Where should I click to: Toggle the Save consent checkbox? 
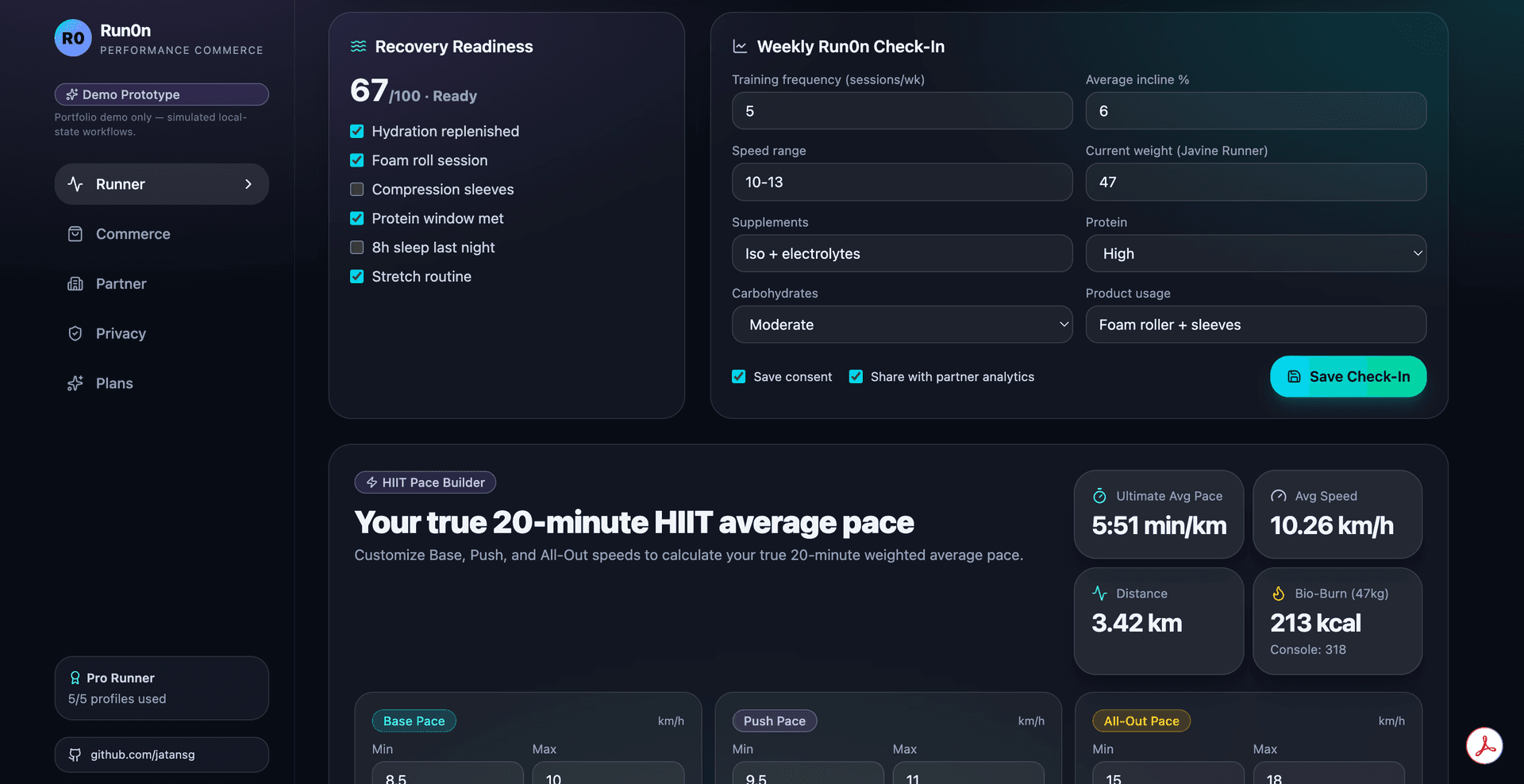coord(739,377)
